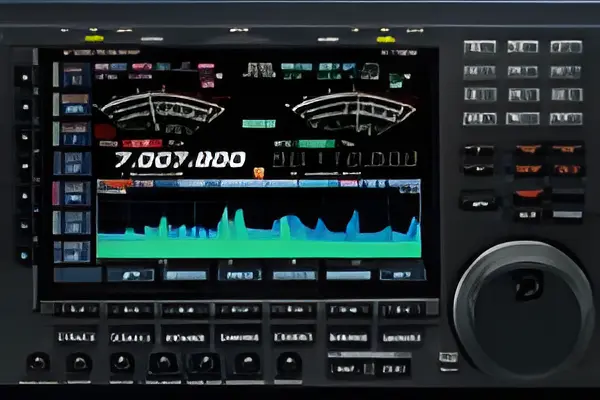Click the right analog S-meter display
The width and height of the screenshot is (600, 400).
click(354, 111)
